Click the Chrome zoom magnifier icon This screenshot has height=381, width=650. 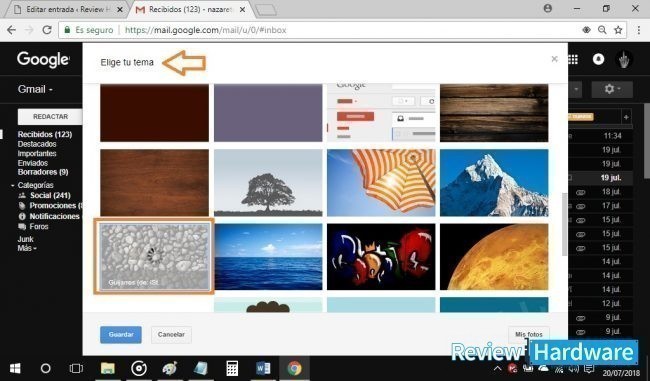[602, 30]
